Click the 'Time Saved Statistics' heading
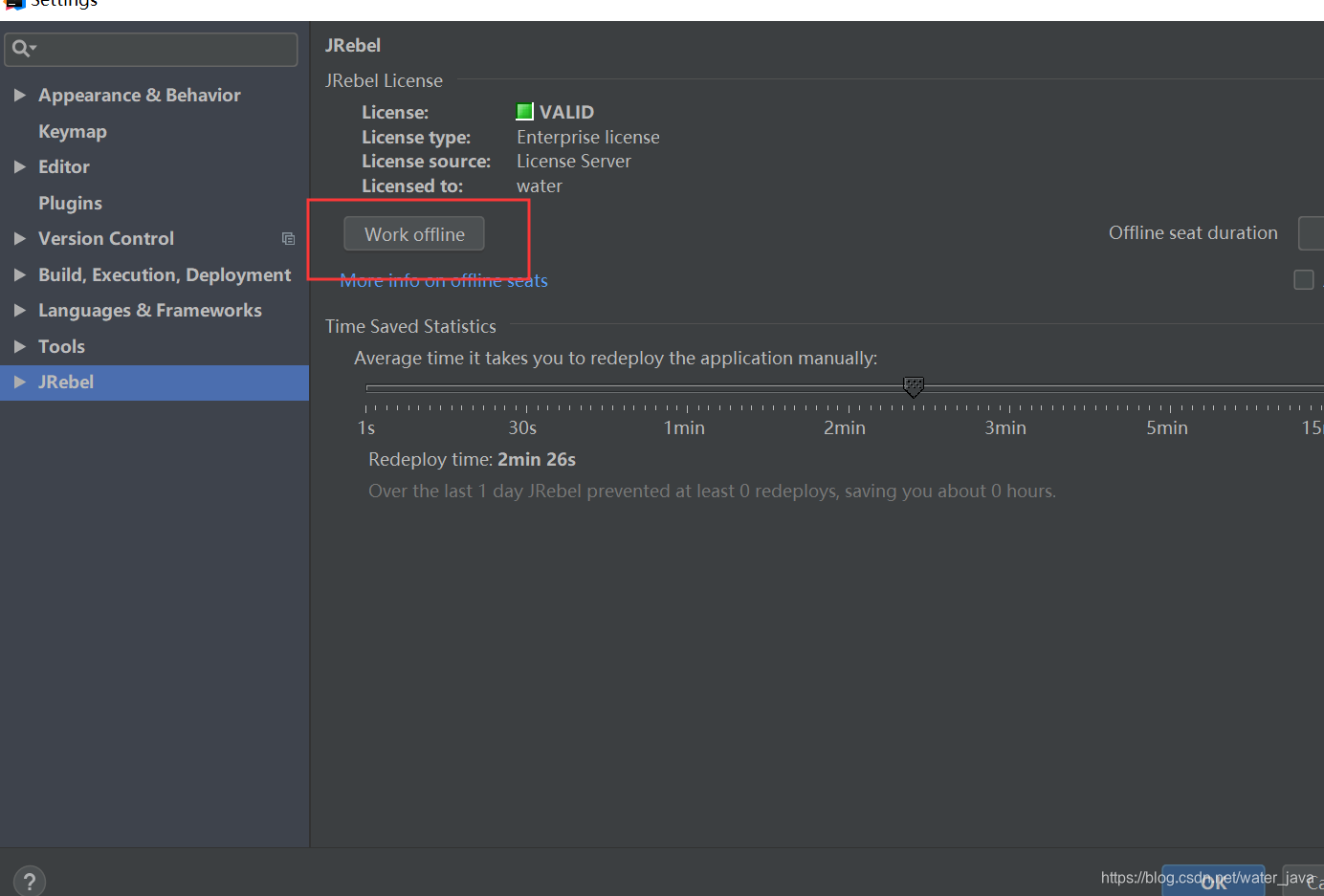The image size is (1324, 896). click(x=410, y=326)
